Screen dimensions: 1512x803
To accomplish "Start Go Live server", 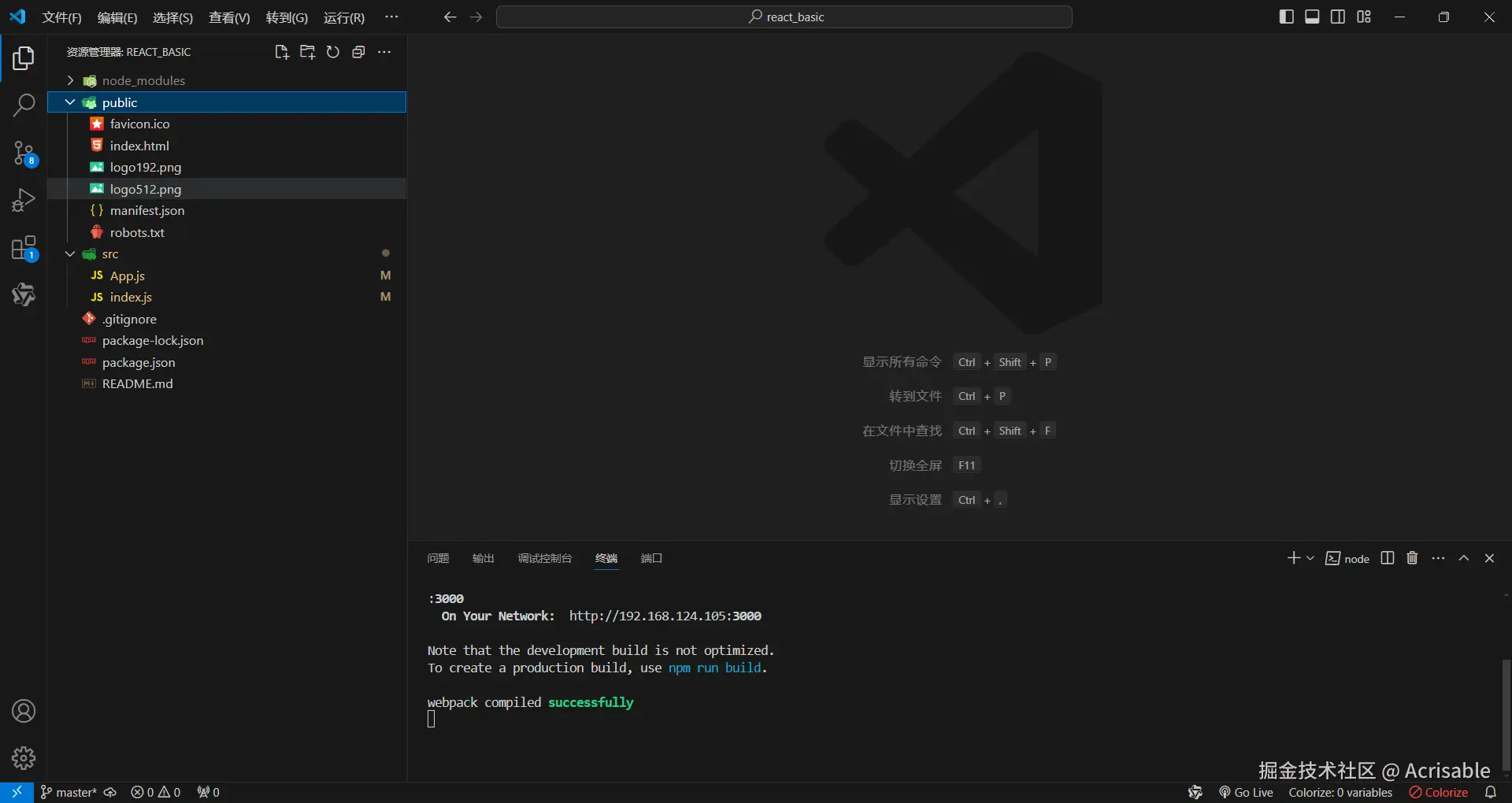I will coord(1246,793).
